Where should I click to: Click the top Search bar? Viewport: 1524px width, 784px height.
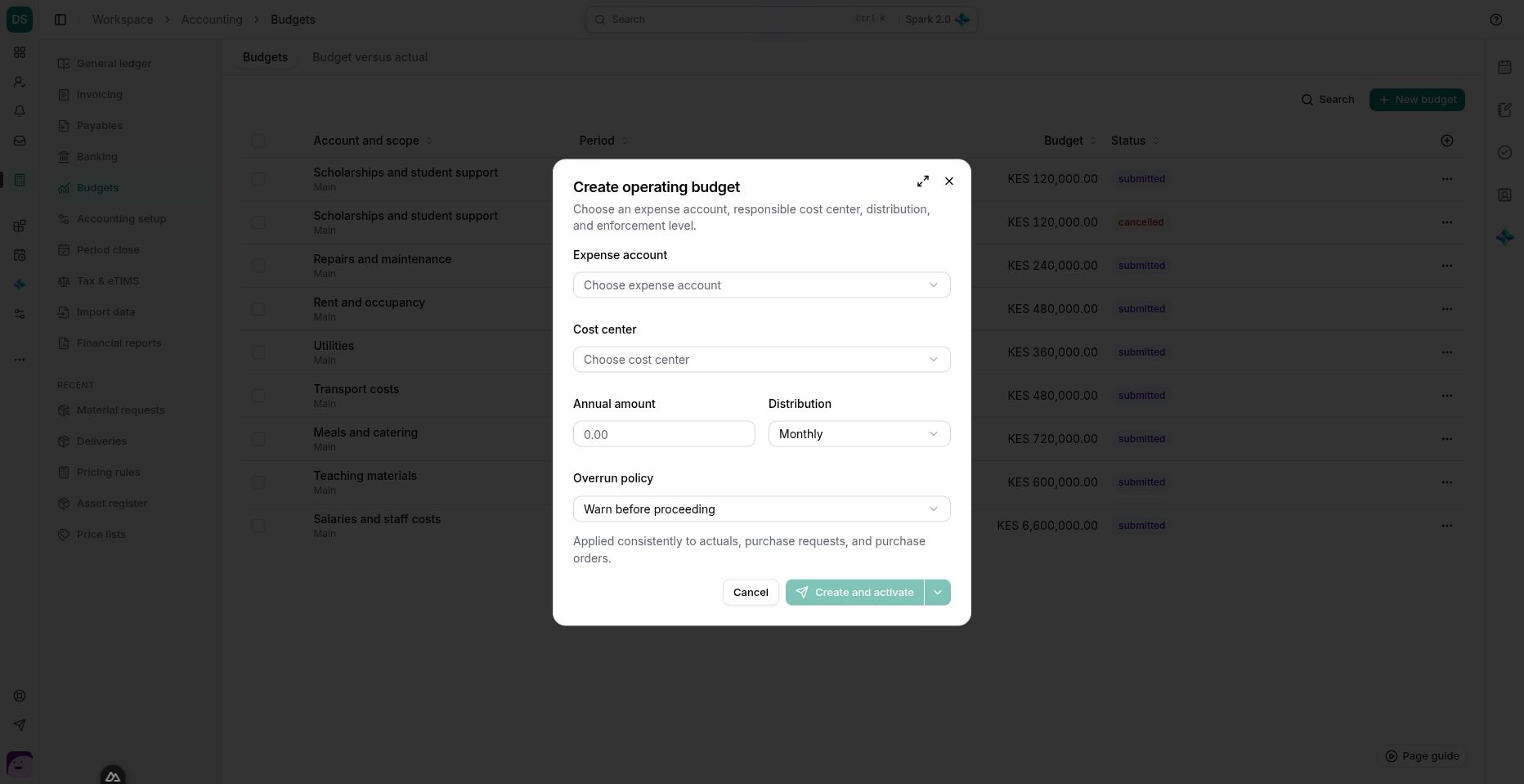[x=781, y=20]
